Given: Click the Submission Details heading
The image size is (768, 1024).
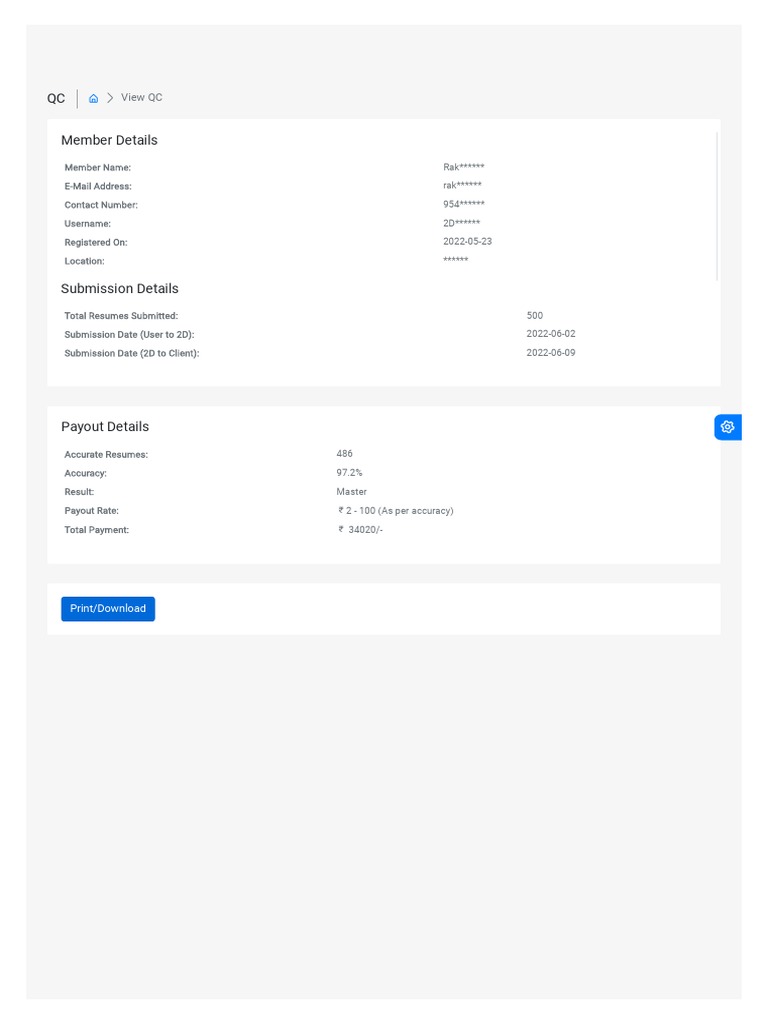Looking at the screenshot, I should 120,288.
